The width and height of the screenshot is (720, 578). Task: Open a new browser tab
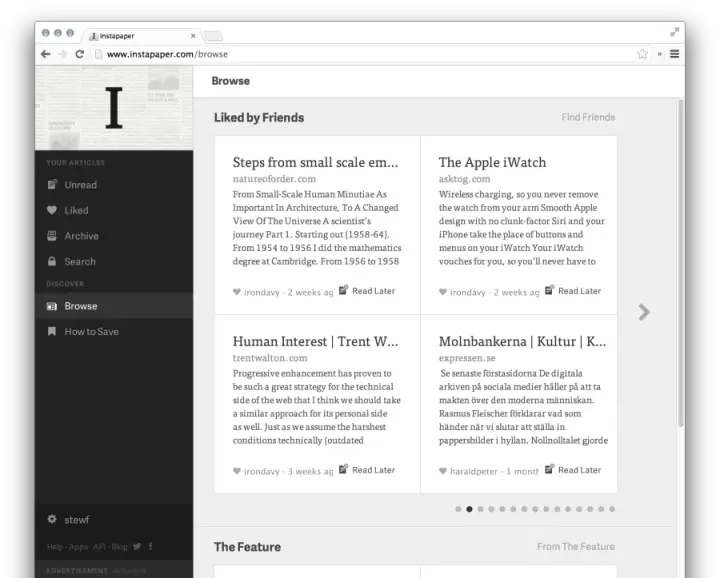213,36
